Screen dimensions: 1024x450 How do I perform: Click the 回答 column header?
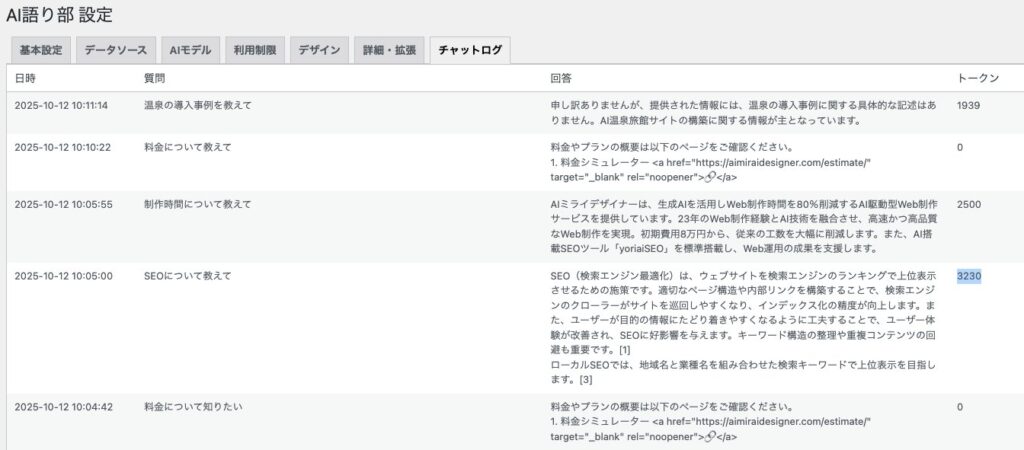click(x=561, y=78)
